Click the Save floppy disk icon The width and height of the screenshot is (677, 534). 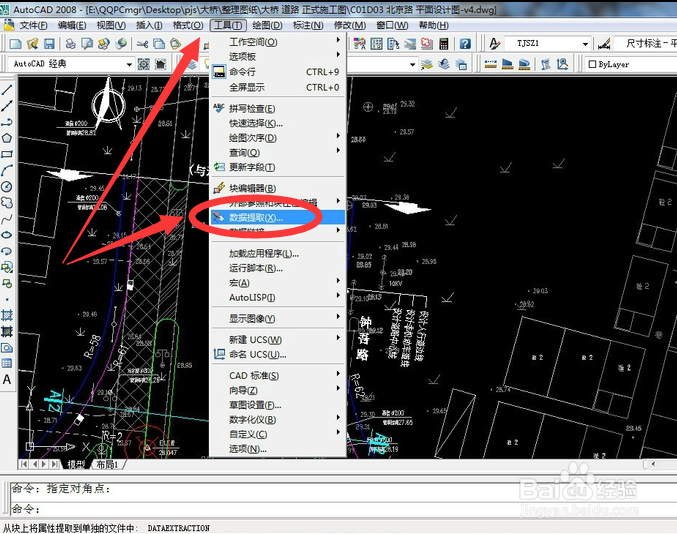(49, 44)
